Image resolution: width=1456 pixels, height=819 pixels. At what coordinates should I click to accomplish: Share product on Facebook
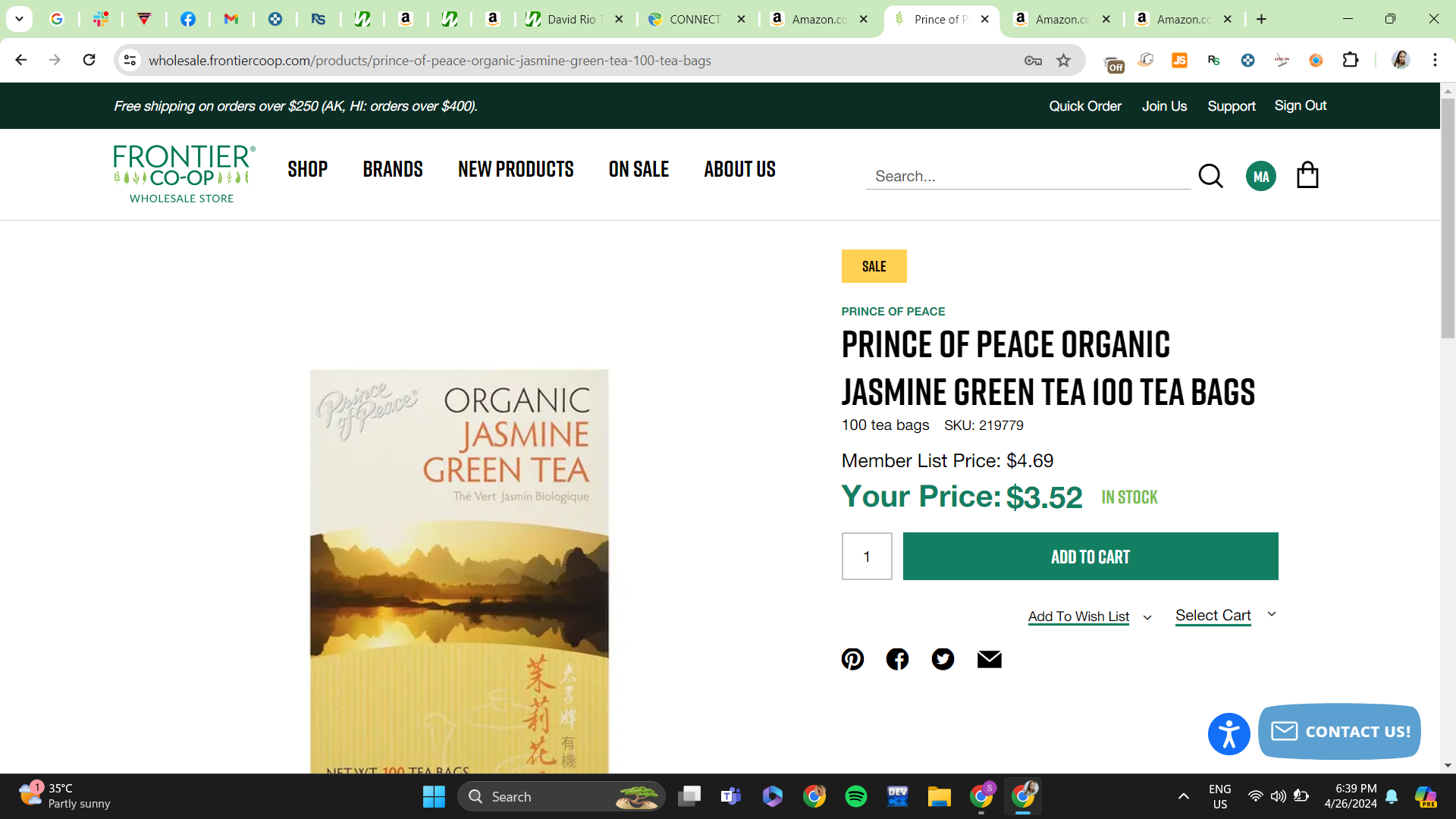[897, 659]
